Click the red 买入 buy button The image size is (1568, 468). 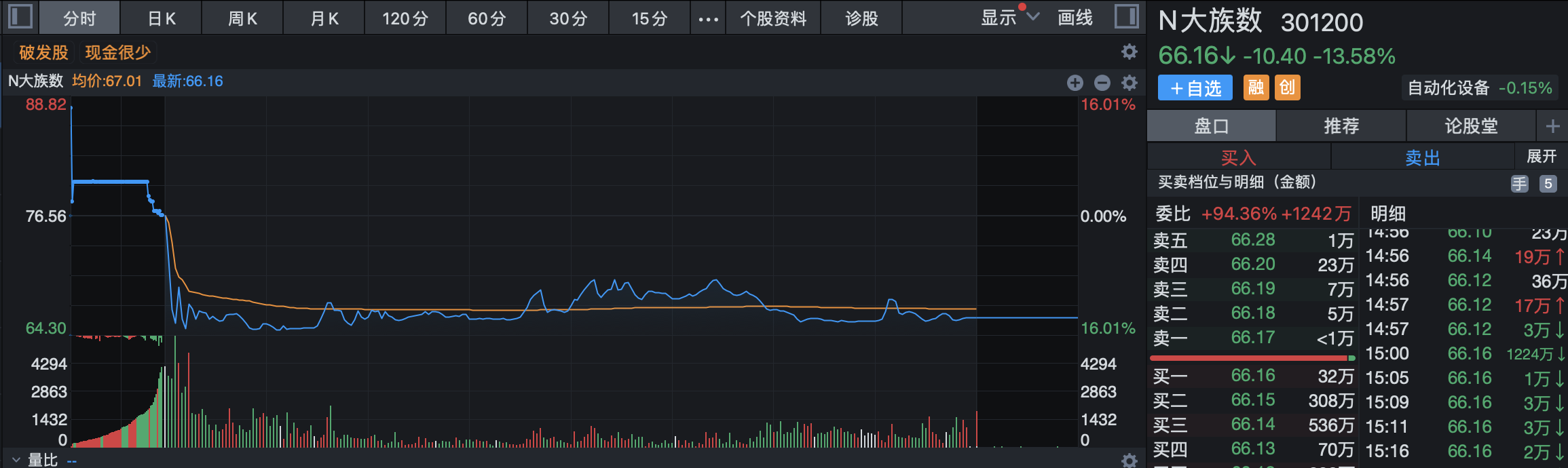pos(1239,157)
